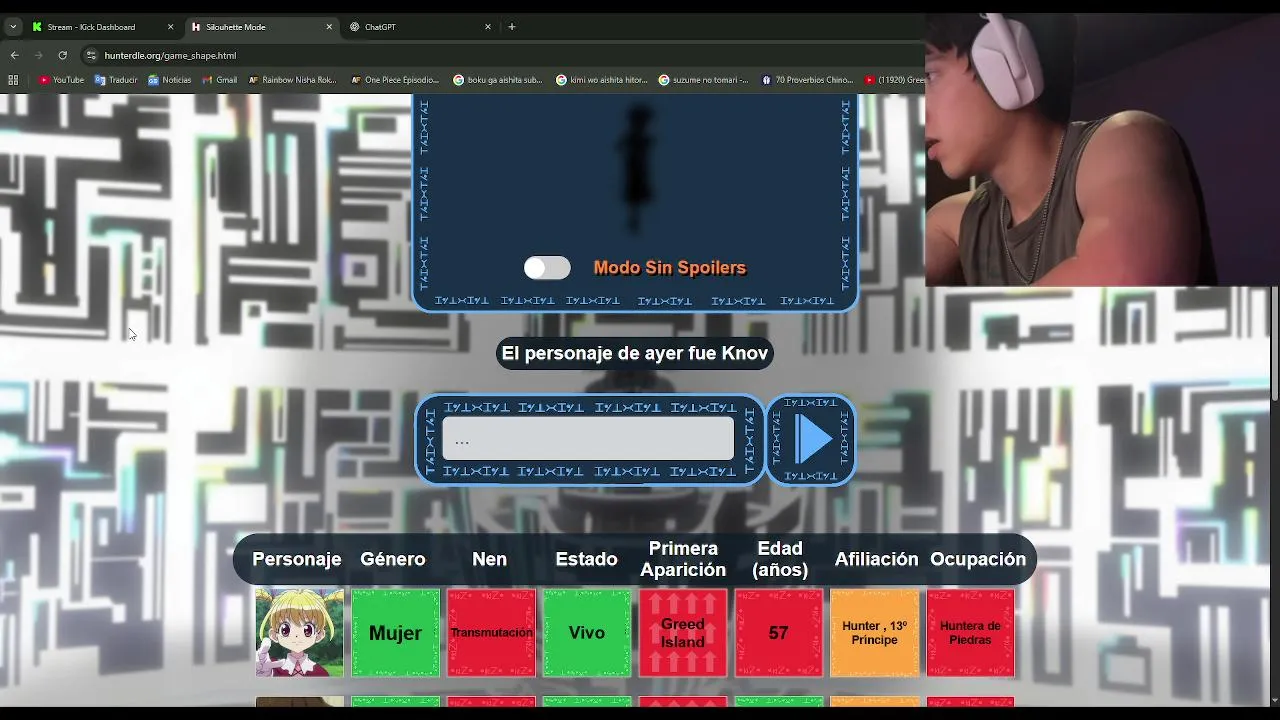Open the YouTube bookmark
The height and width of the screenshot is (720, 1280).
pyautogui.click(x=61, y=80)
